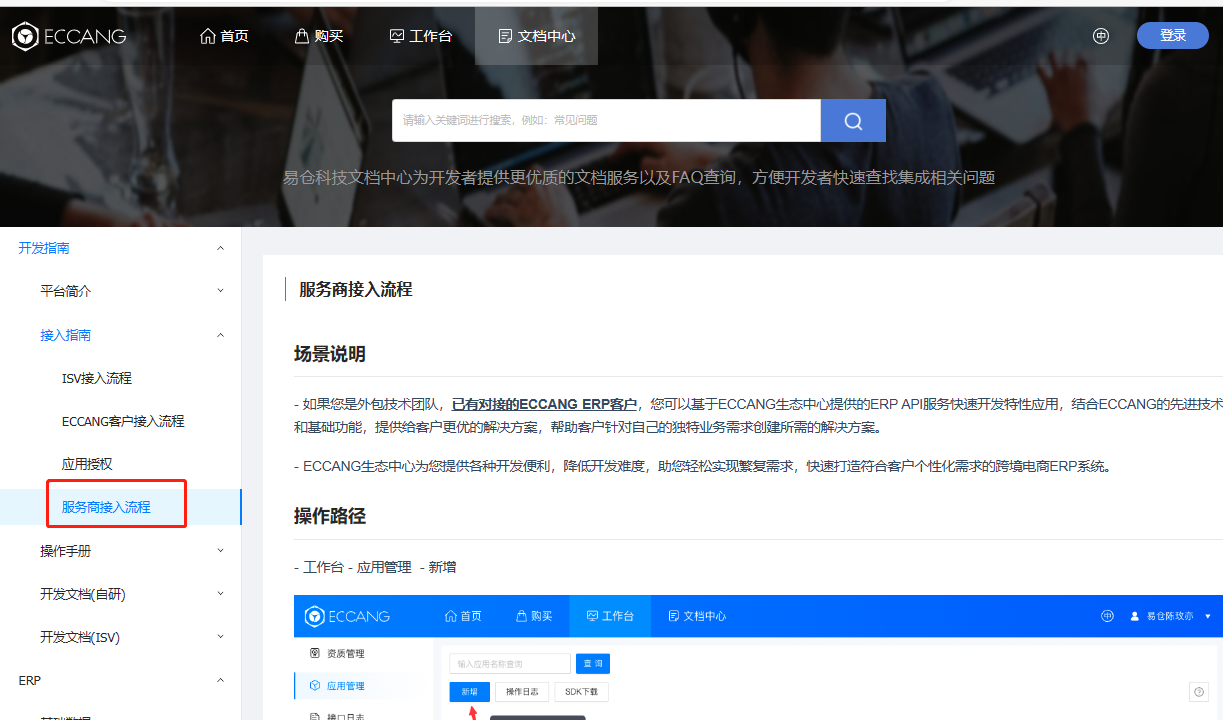The width and height of the screenshot is (1223, 720).
Task: Expand the 开发文档(ISV) section
Action: coord(221,637)
